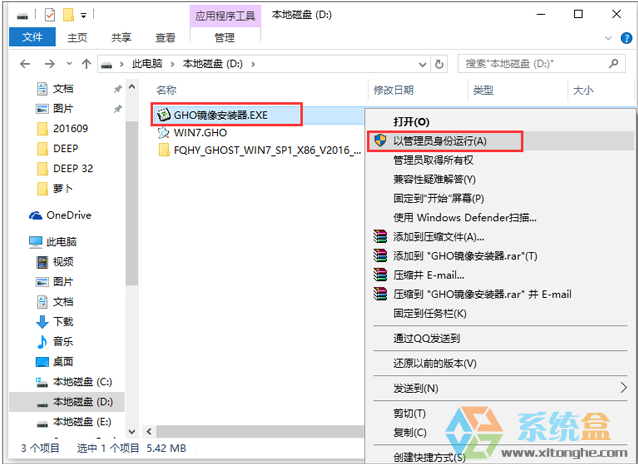Go forward with the right arrow

click(x=50, y=64)
